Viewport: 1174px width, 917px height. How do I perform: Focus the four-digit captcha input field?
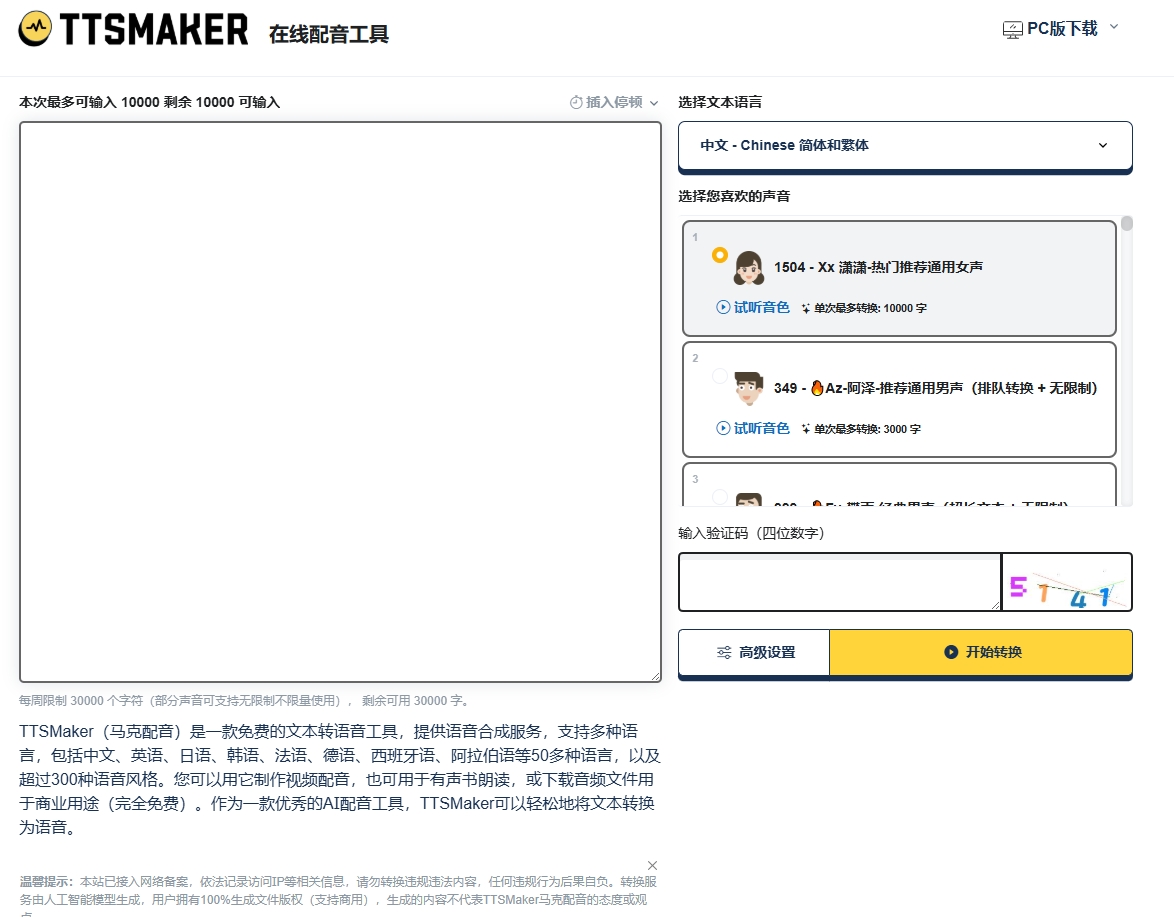(x=839, y=582)
